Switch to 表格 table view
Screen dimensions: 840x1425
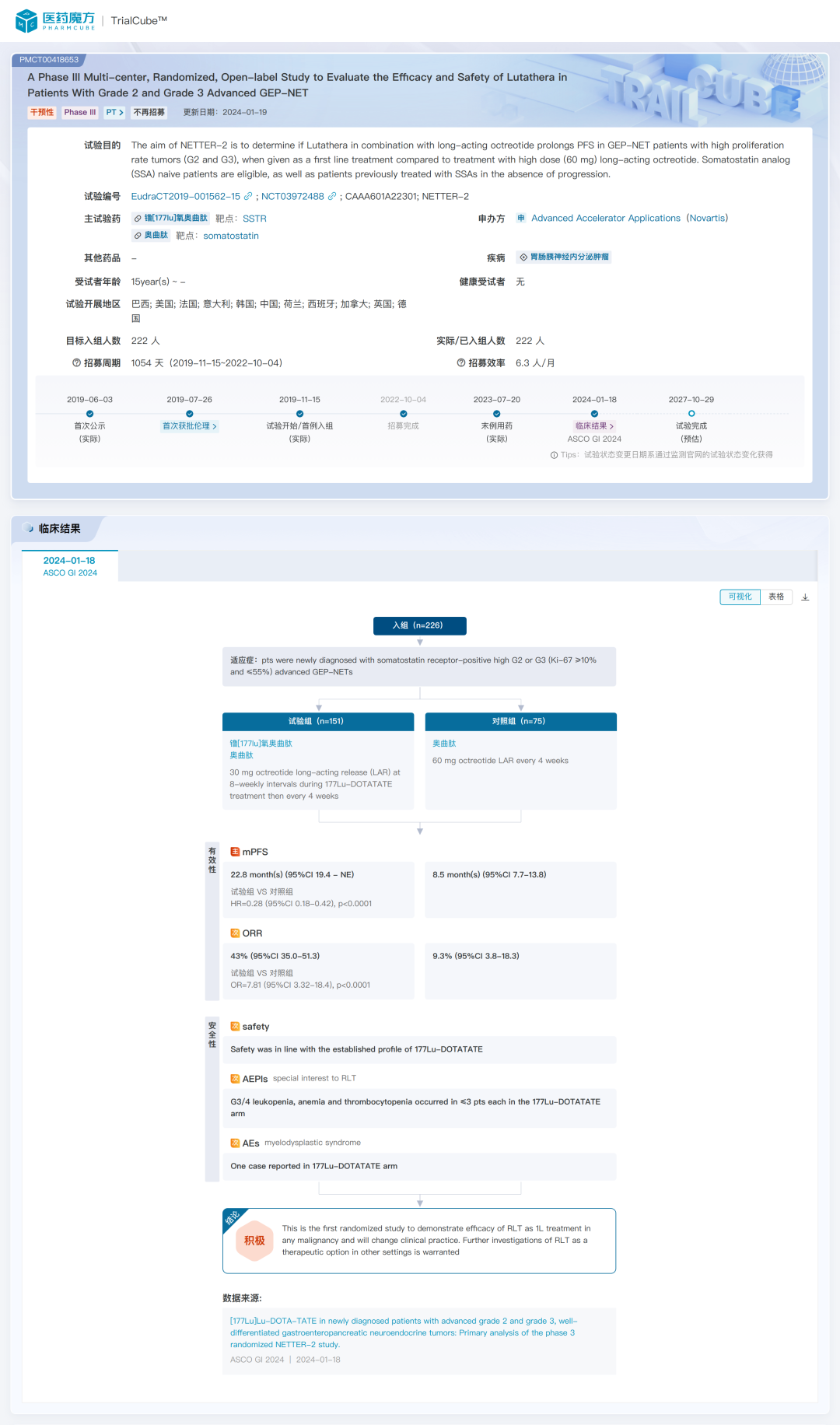tap(776, 597)
